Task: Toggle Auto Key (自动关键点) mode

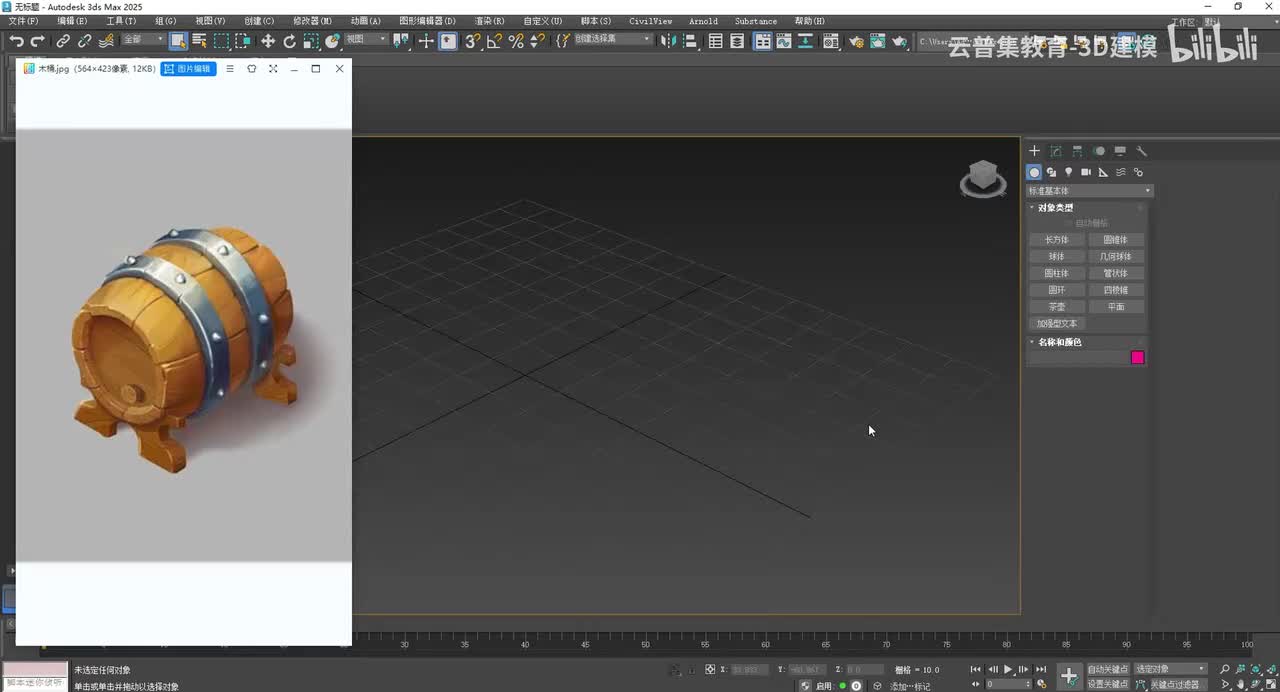Action: (x=1107, y=669)
